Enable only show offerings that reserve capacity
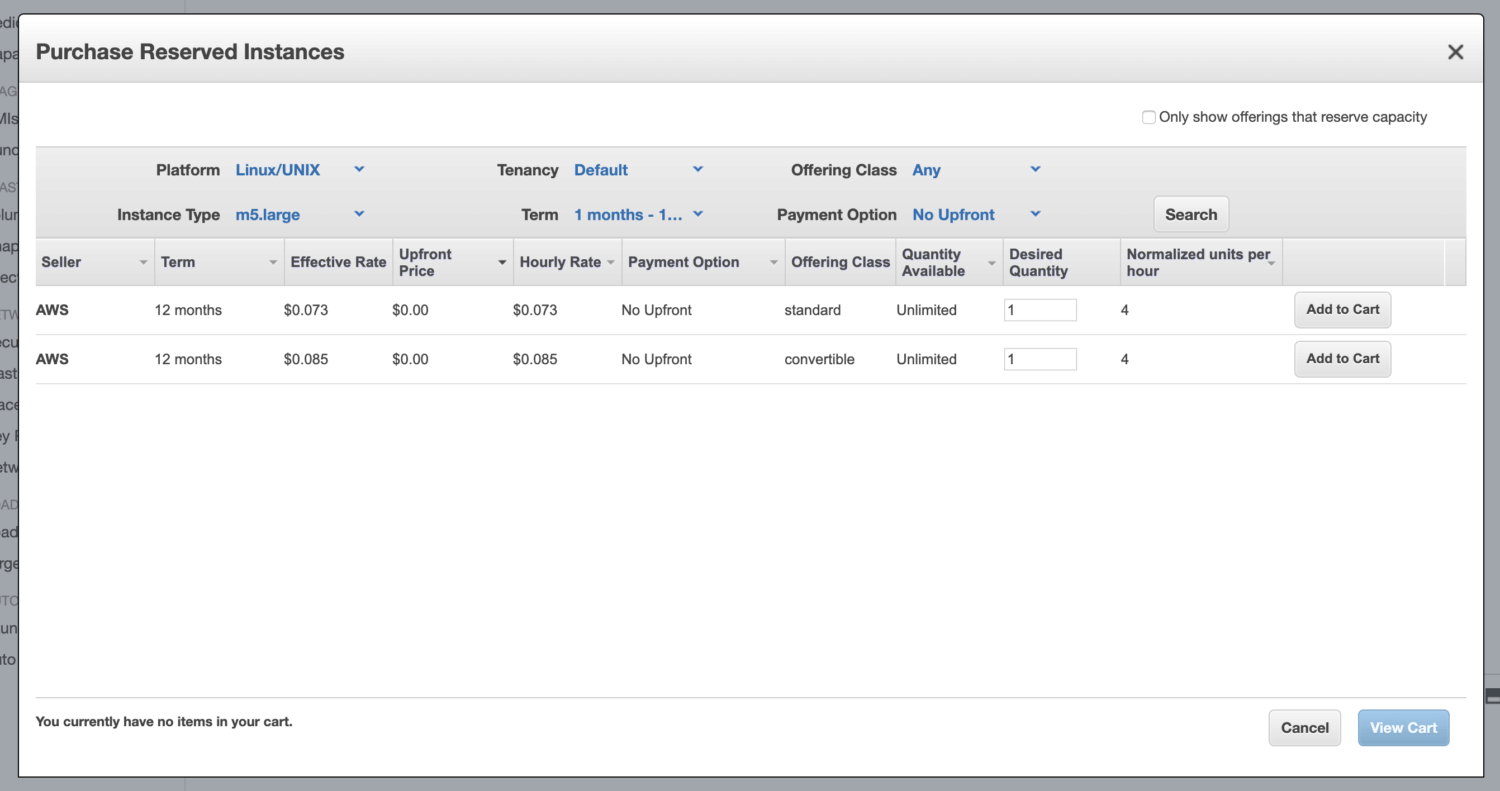The height and width of the screenshot is (791, 1500). click(1149, 117)
